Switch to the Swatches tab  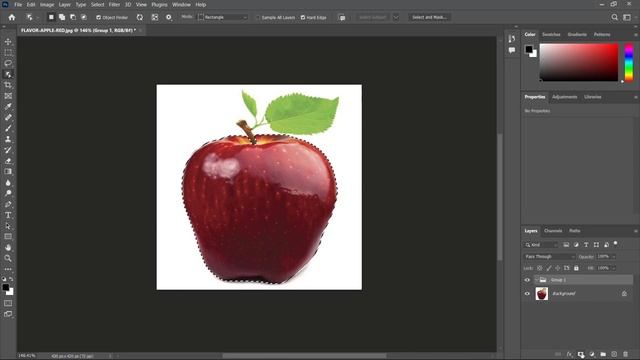[551, 34]
